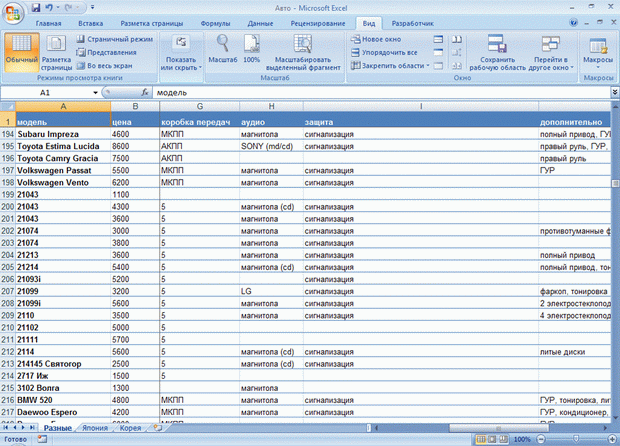The height and width of the screenshot is (446, 620).
Task: Switch to Page Layout view in status bar
Action: (x=492, y=439)
